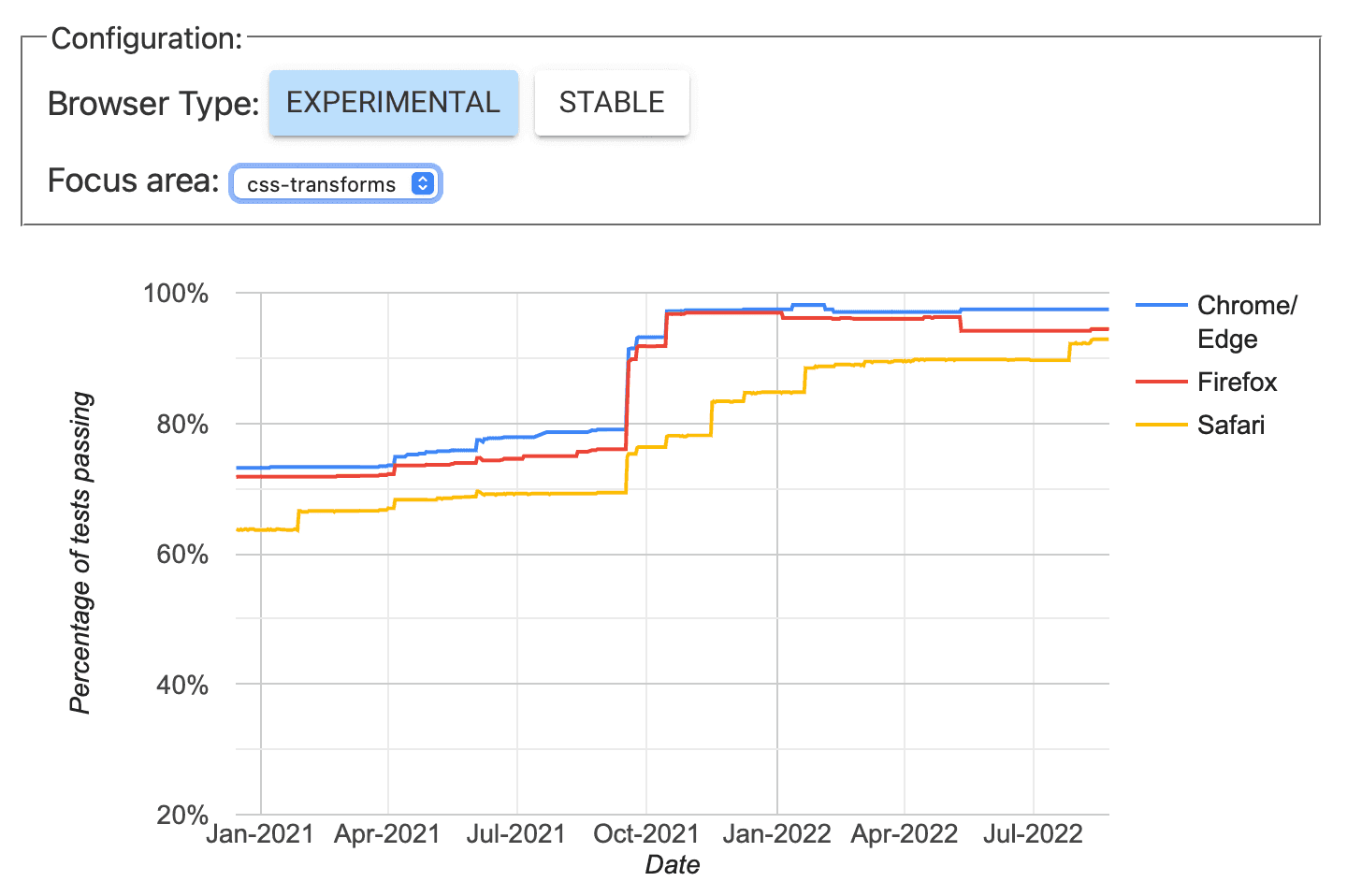Click the Jul-2022 date axis label
This screenshot has width=1347, height=896.
(x=1033, y=833)
